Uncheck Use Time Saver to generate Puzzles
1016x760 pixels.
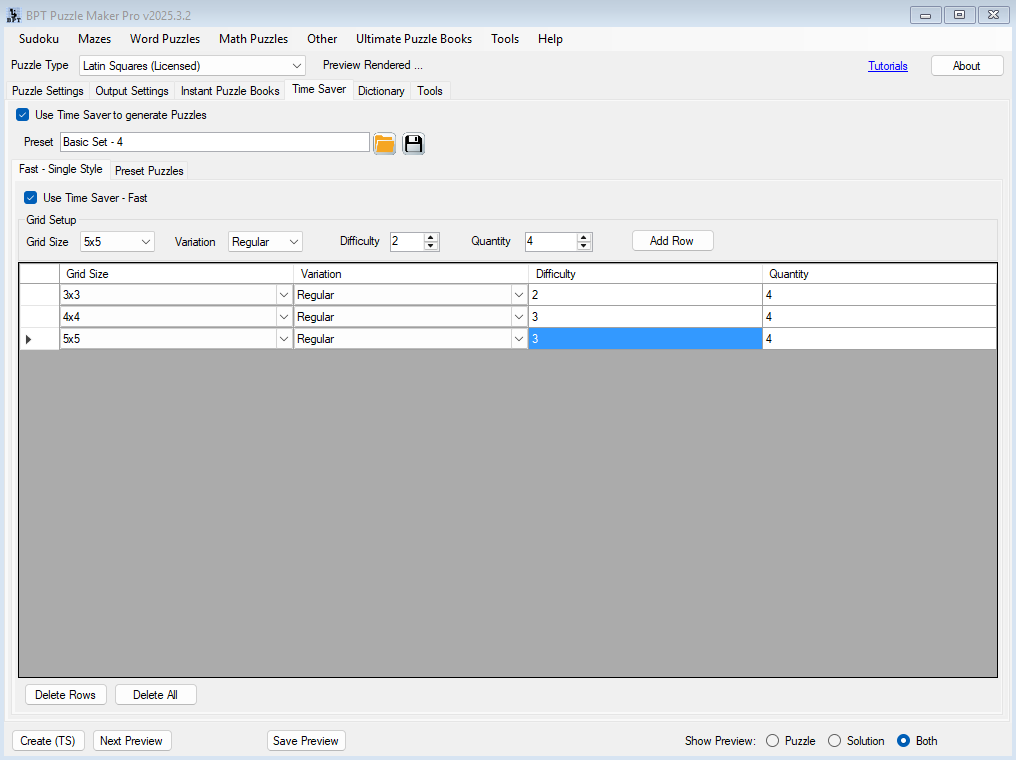[23, 115]
